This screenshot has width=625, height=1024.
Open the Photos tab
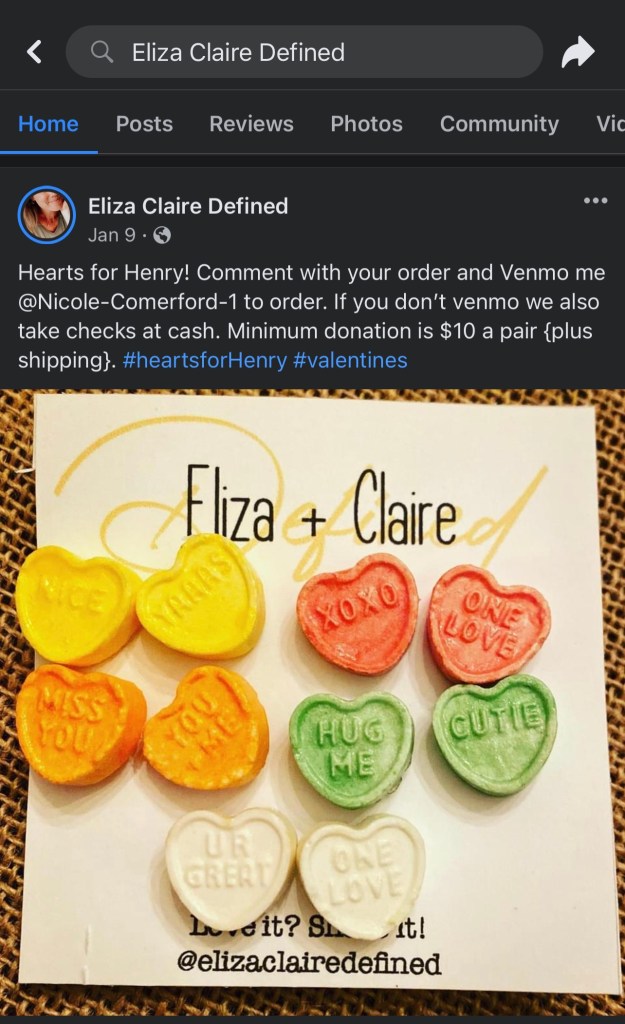366,123
